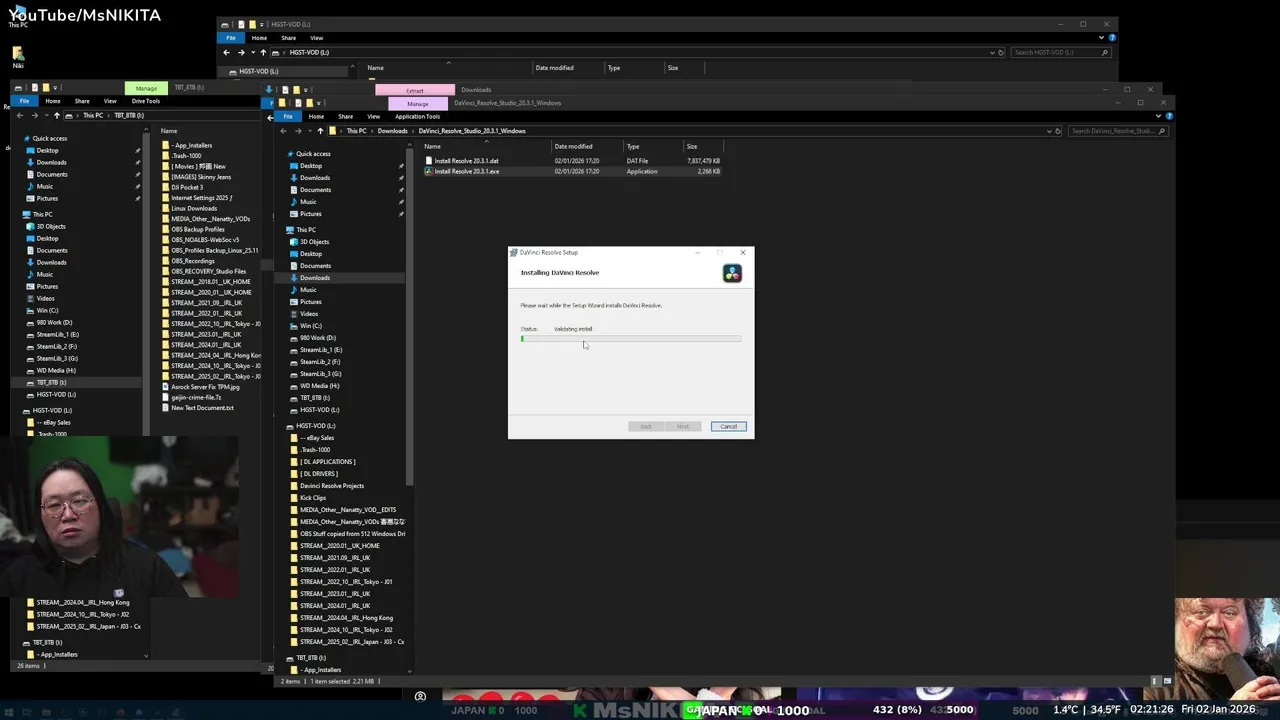1280x720 pixels.
Task: Open Pictures under Quick access in front window
Action: point(311,214)
